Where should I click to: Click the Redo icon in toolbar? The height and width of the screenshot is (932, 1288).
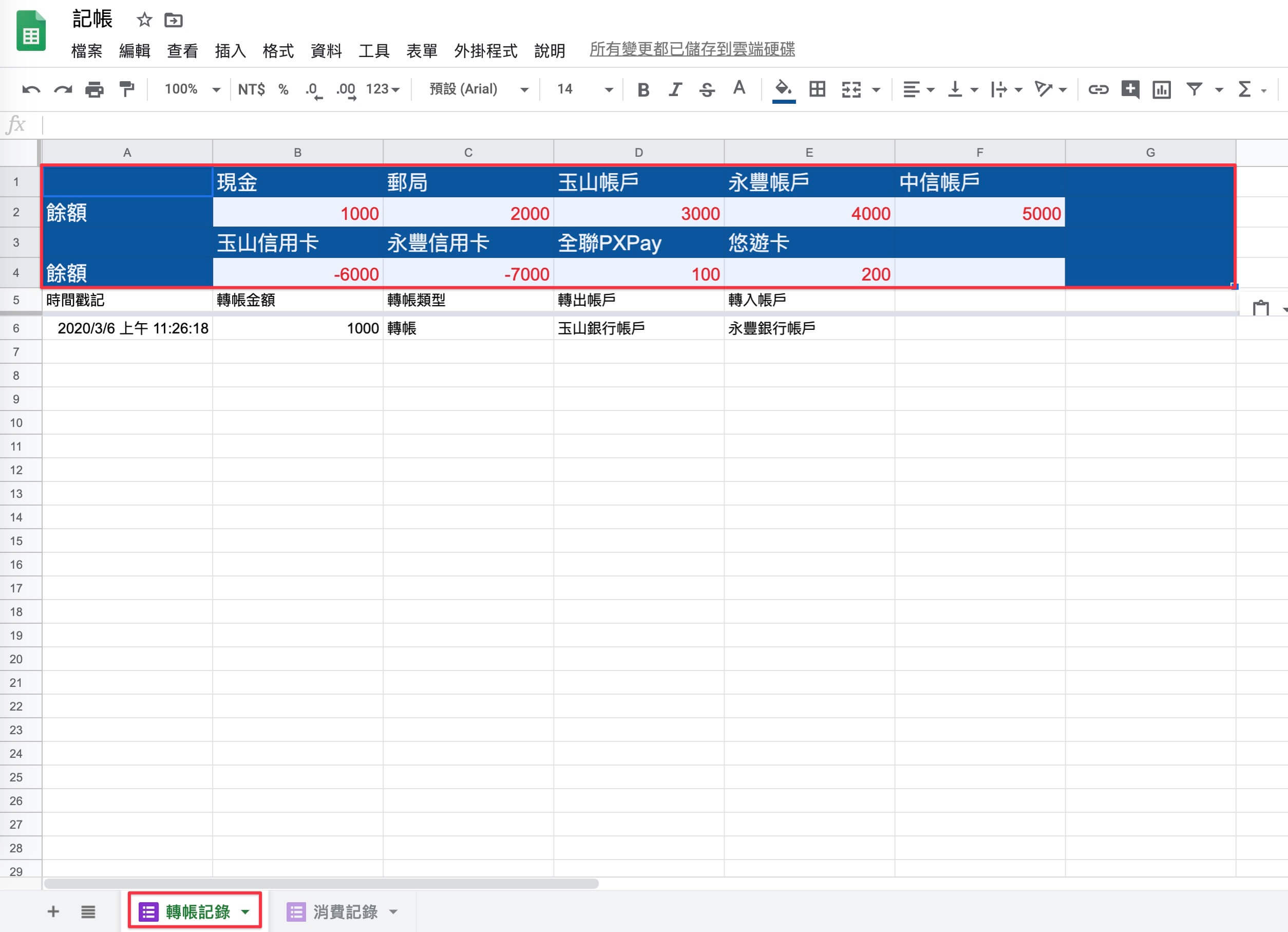pos(63,89)
